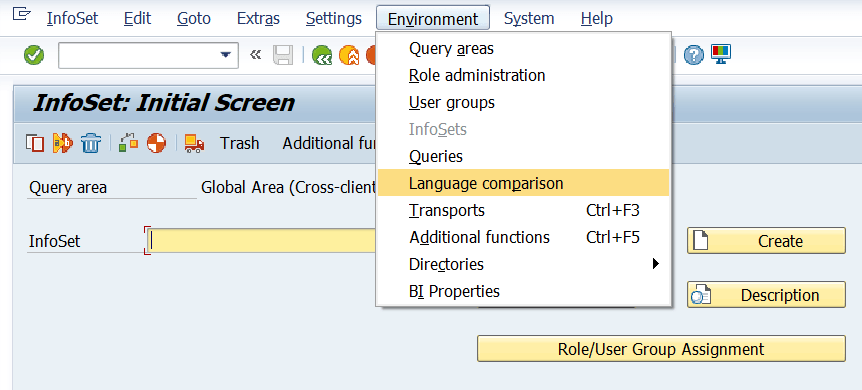Click the orange Exit arrow icon
Viewport: 862px width, 390px height.
coord(349,55)
